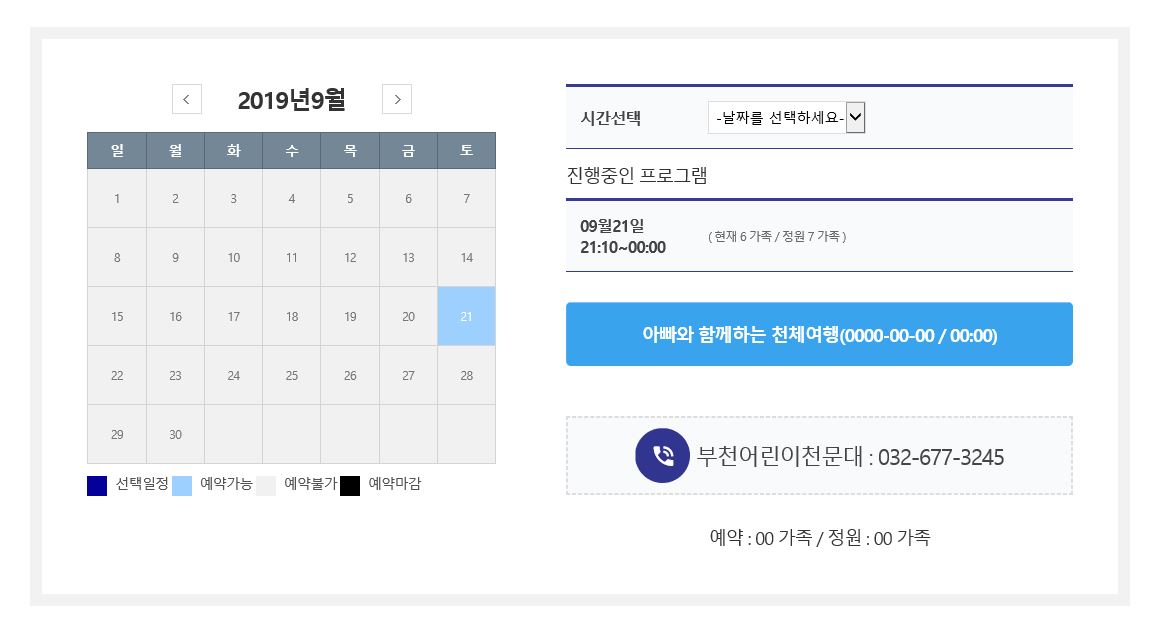This screenshot has height=628, width=1156.
Task: Click the blue 아빠와 함께하는 천체여행 button
Action: [x=819, y=334]
